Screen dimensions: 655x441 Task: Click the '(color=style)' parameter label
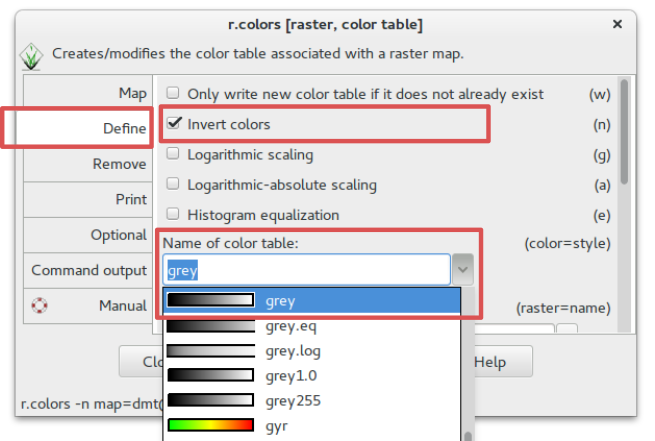pos(567,243)
